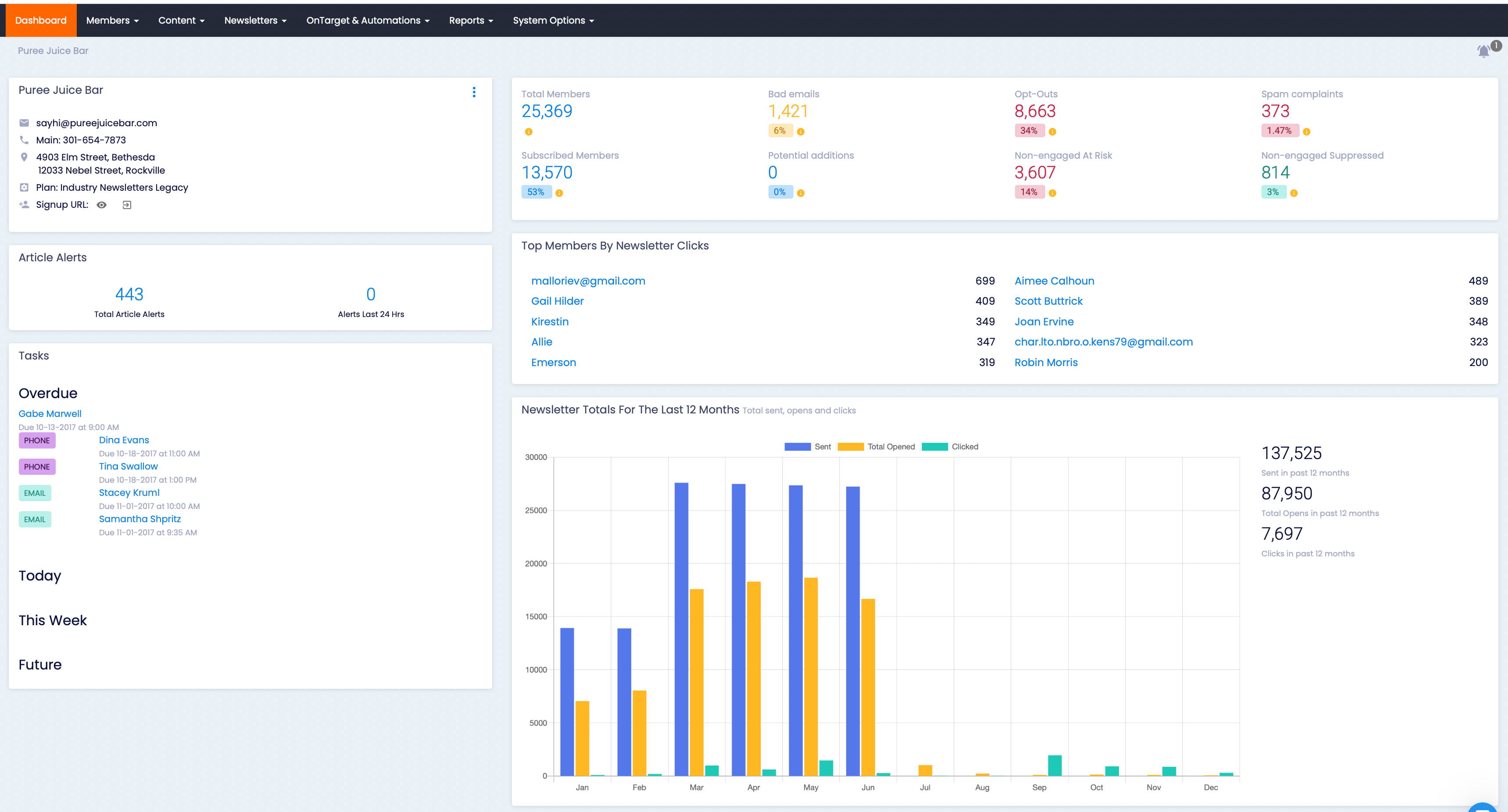Click the 443 Total Article Alerts number
1508x812 pixels.
click(129, 294)
